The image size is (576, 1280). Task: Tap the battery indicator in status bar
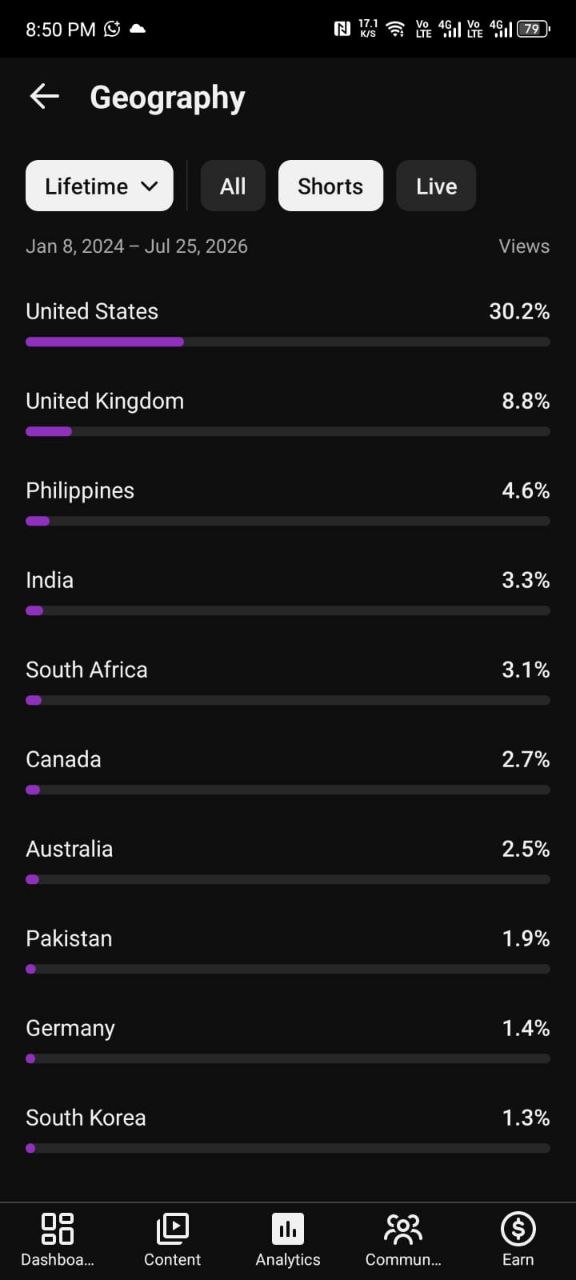(533, 29)
